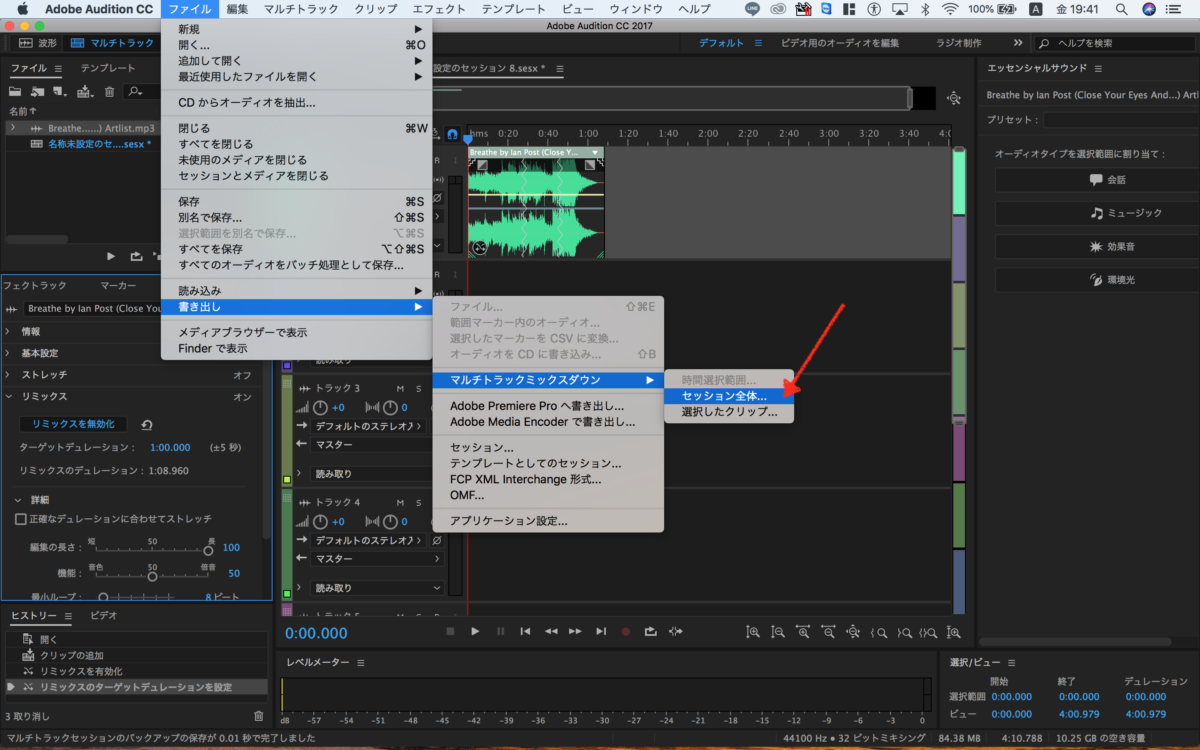Click the open file folder icon in Files panel
The width and height of the screenshot is (1200, 750).
(x=15, y=91)
